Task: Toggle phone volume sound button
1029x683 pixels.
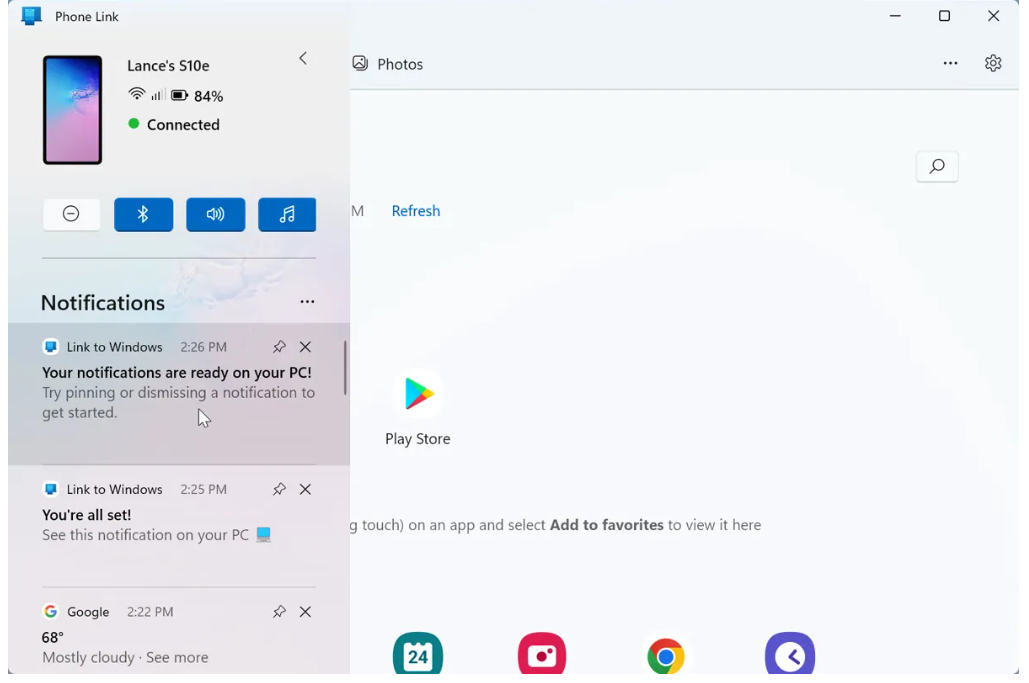Action: 215,214
